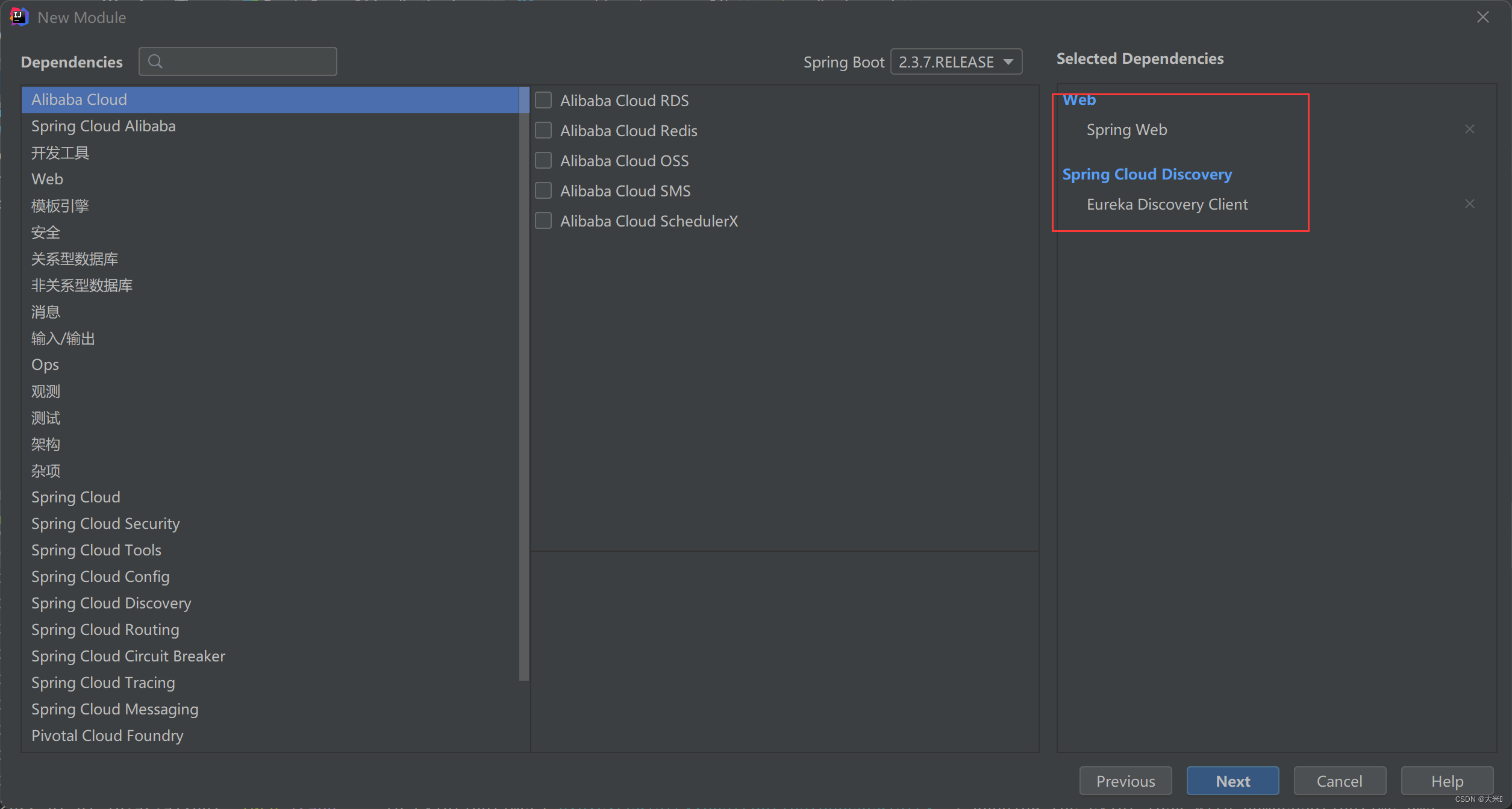Viewport: 1512px width, 809px height.
Task: Click the Alibaba Cloud SchedulerX label
Action: (649, 220)
